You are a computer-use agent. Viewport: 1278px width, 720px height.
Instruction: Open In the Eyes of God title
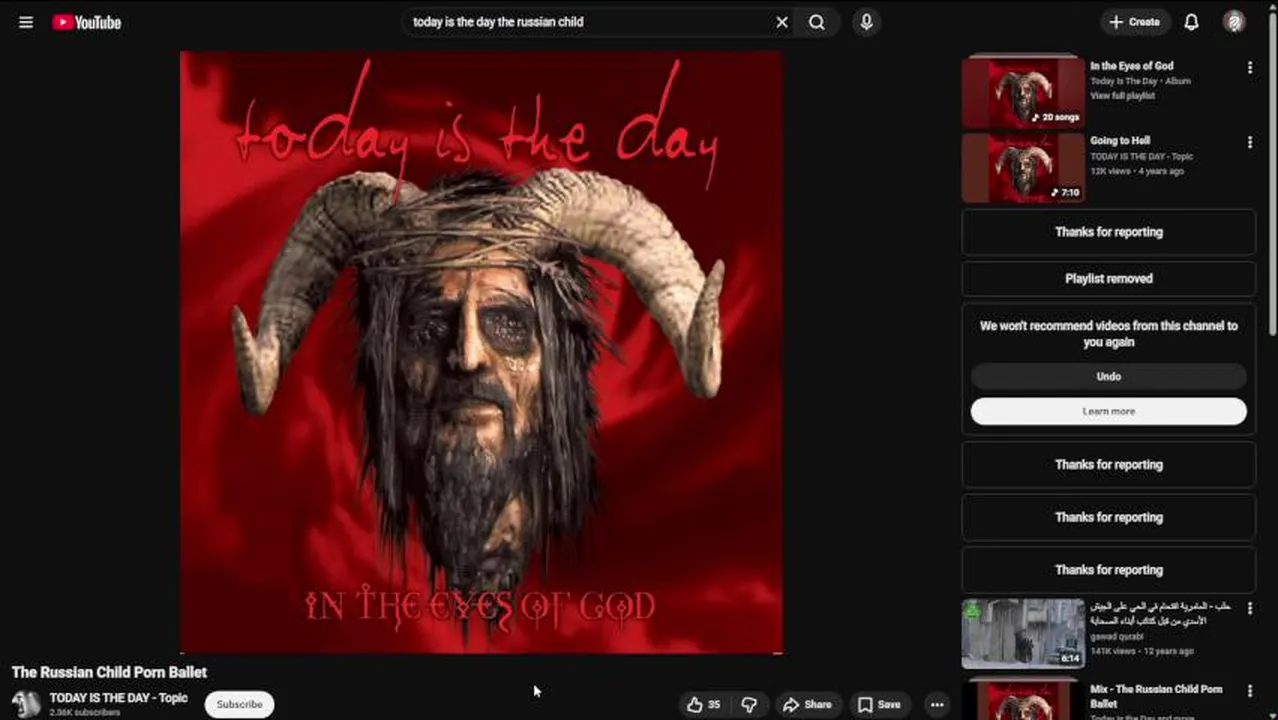click(x=1132, y=66)
